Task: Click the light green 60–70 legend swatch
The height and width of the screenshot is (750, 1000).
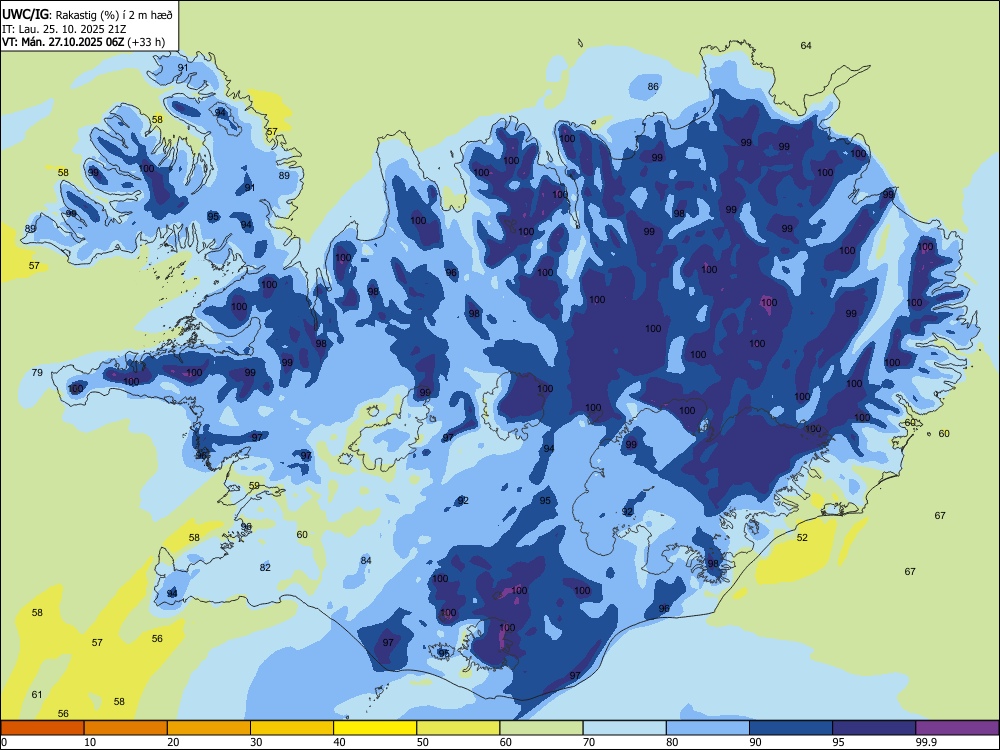Action: (x=541, y=728)
